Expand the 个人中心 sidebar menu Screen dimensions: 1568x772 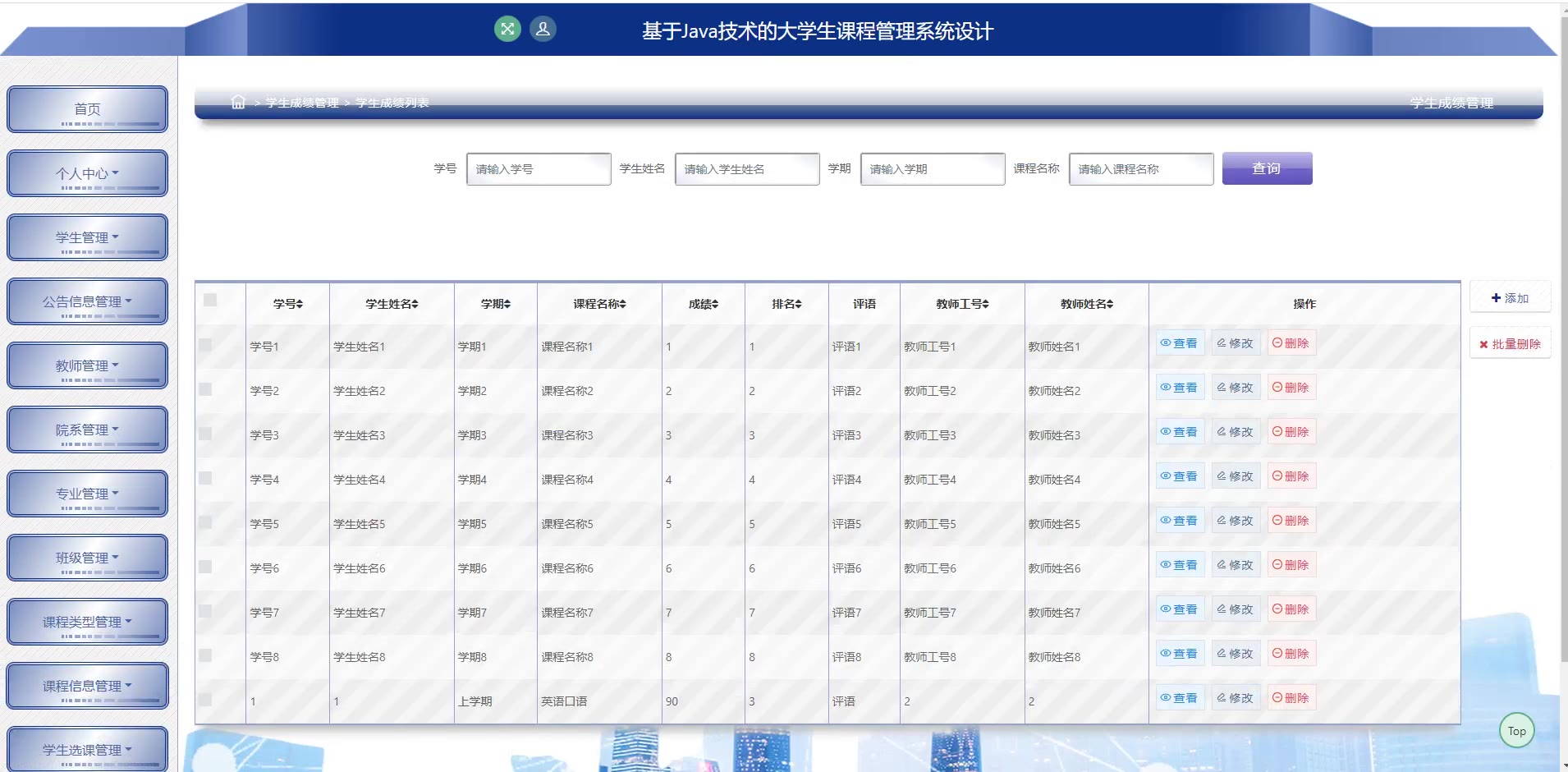click(x=87, y=173)
